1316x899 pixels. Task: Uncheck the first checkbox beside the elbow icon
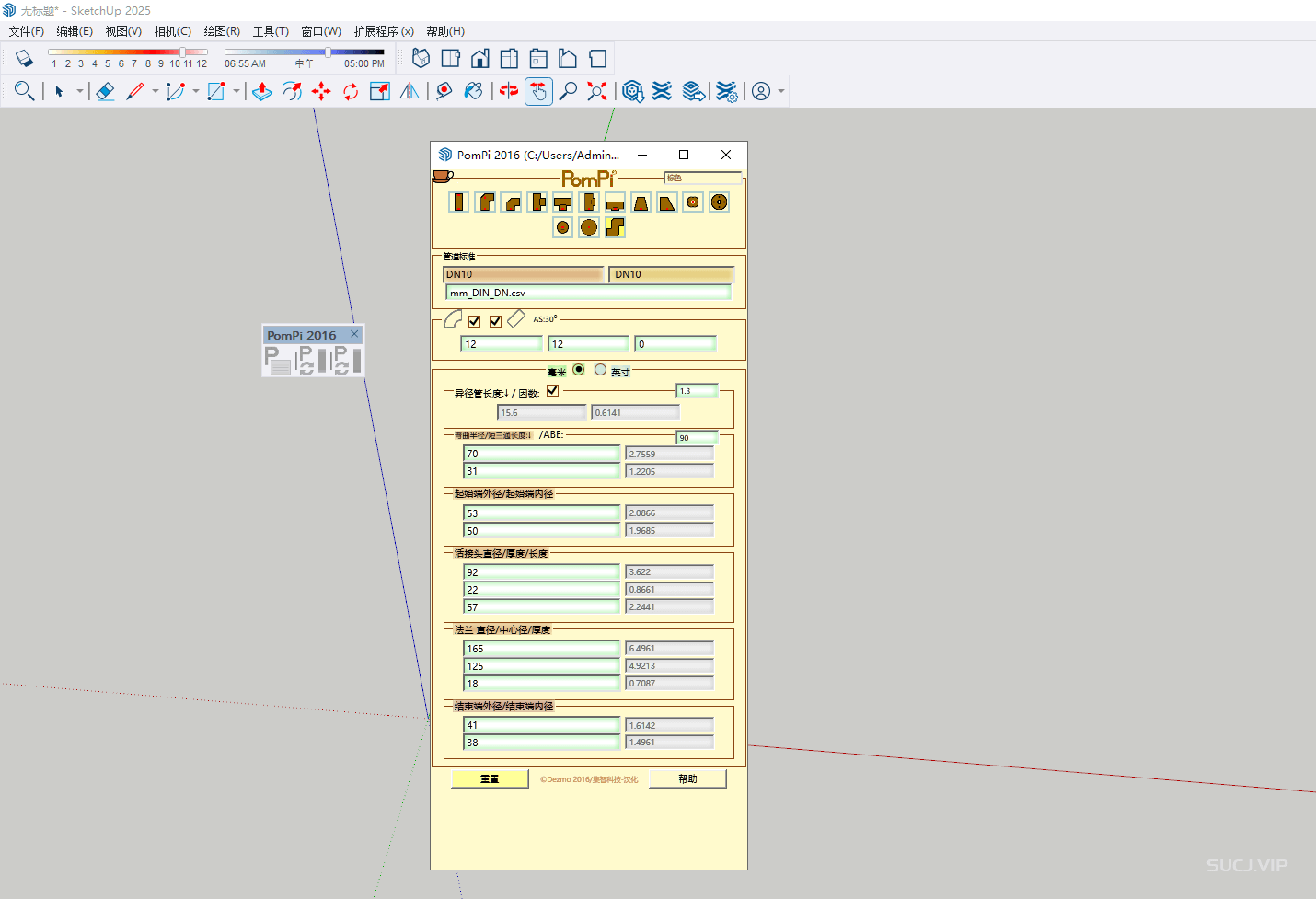(474, 321)
